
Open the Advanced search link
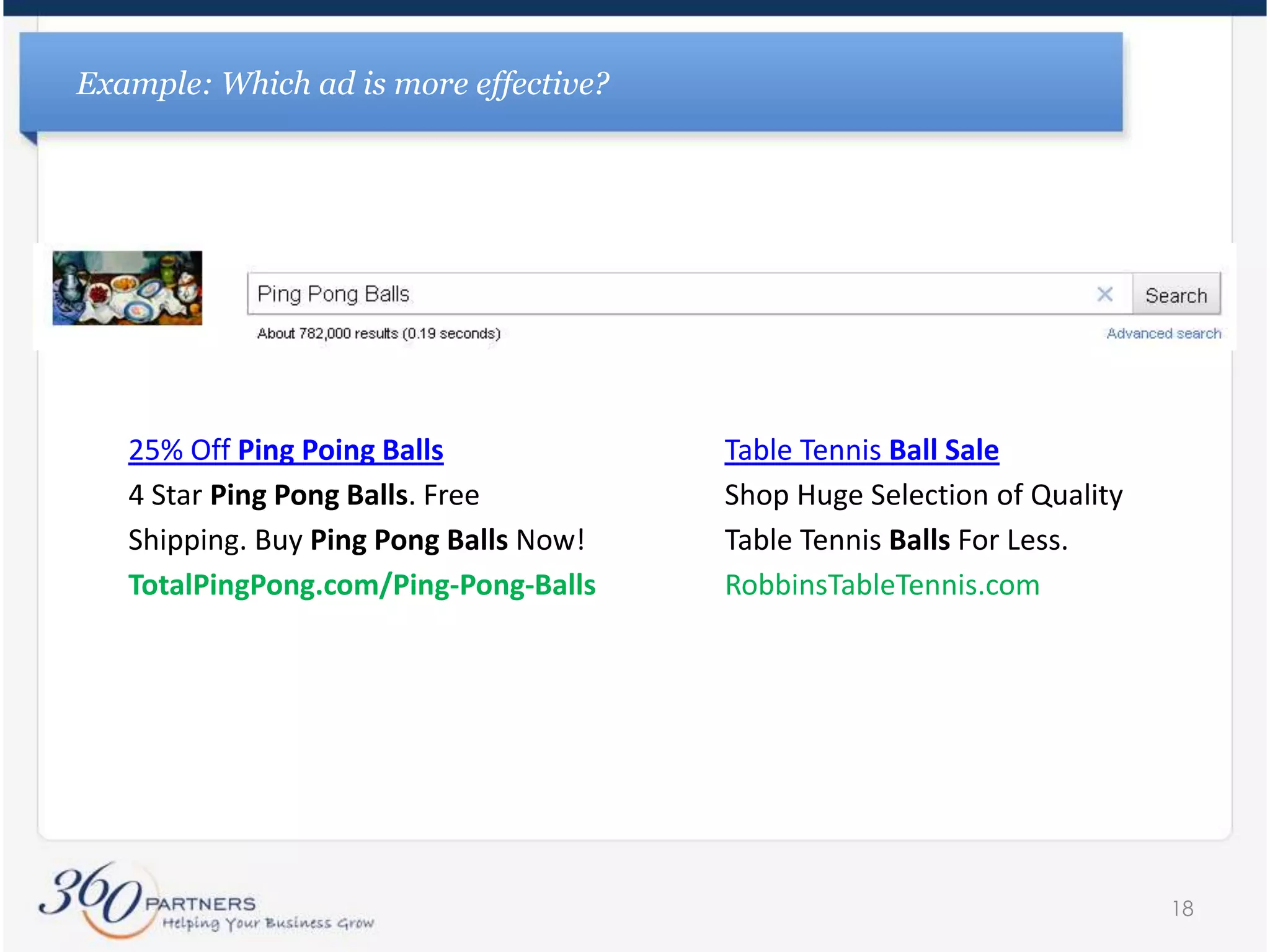pyautogui.click(x=1163, y=333)
